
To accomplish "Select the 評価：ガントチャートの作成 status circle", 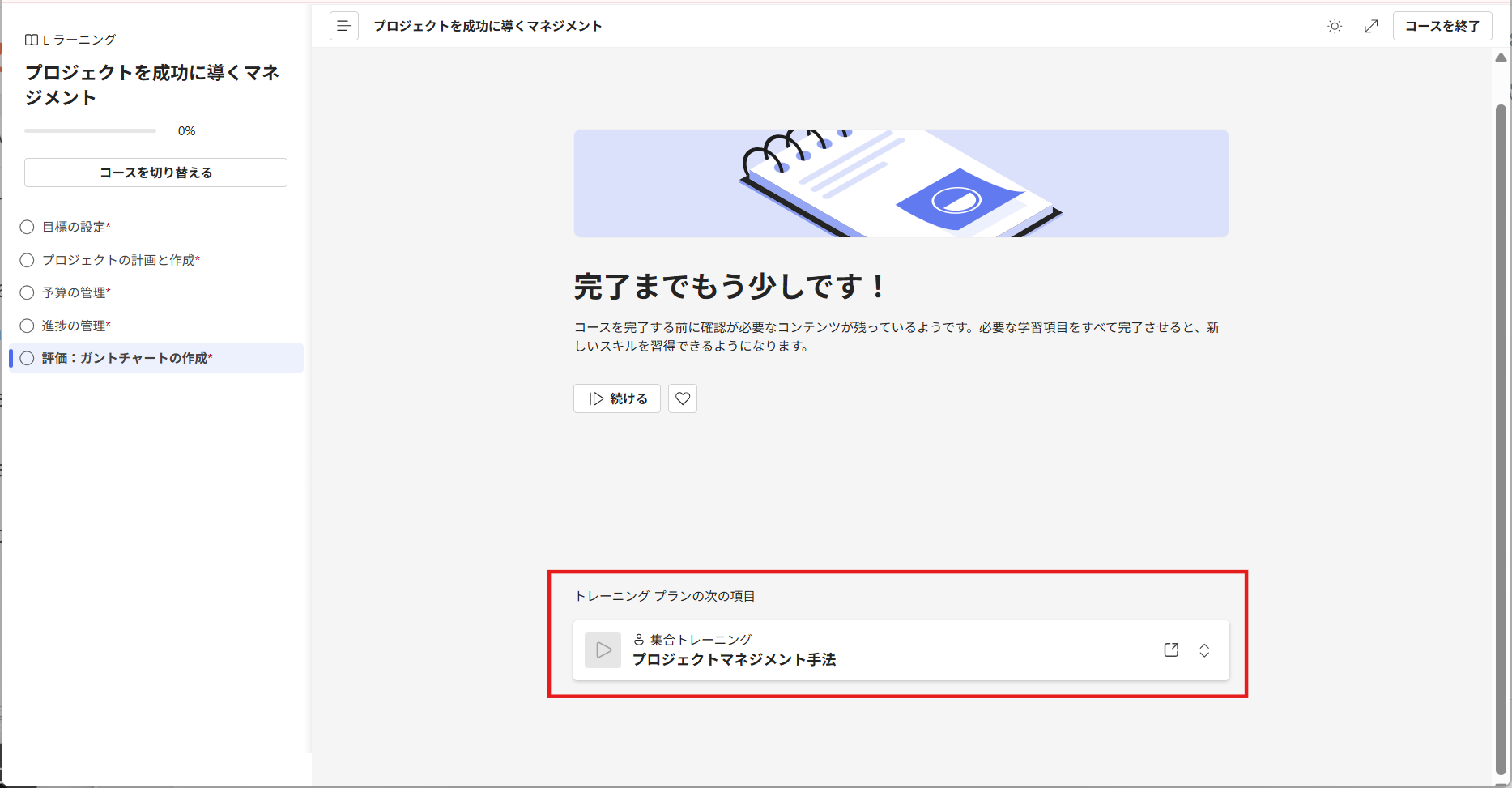I will pyautogui.click(x=27, y=358).
